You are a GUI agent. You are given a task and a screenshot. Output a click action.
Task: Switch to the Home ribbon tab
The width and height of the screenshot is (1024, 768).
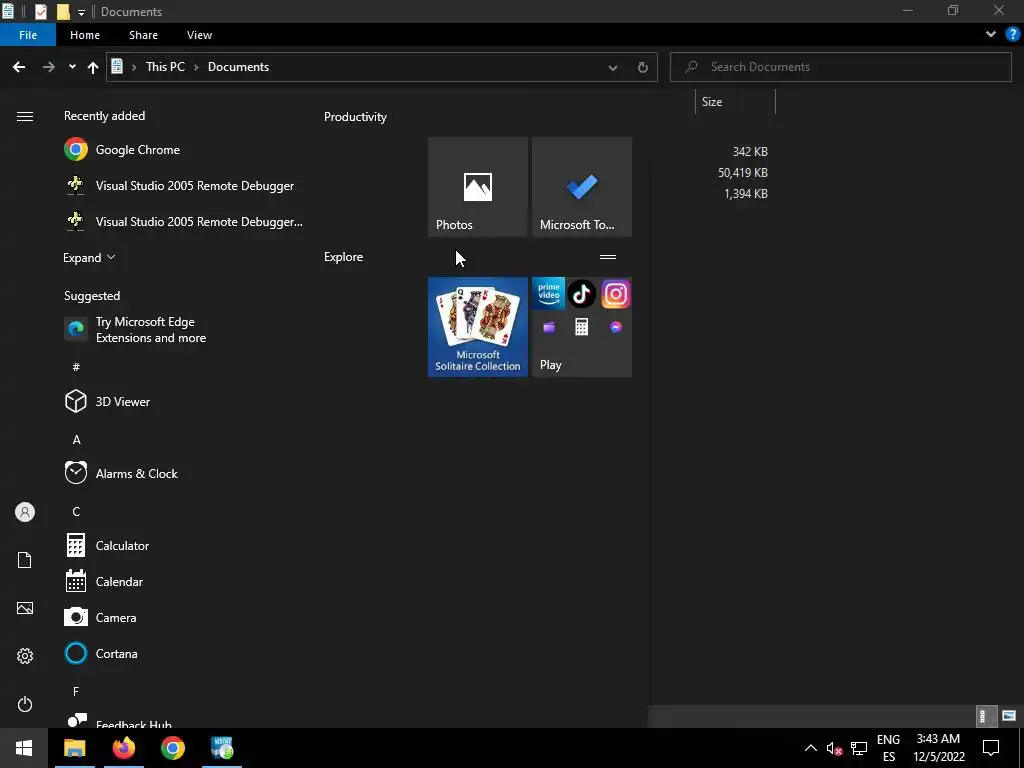(85, 35)
